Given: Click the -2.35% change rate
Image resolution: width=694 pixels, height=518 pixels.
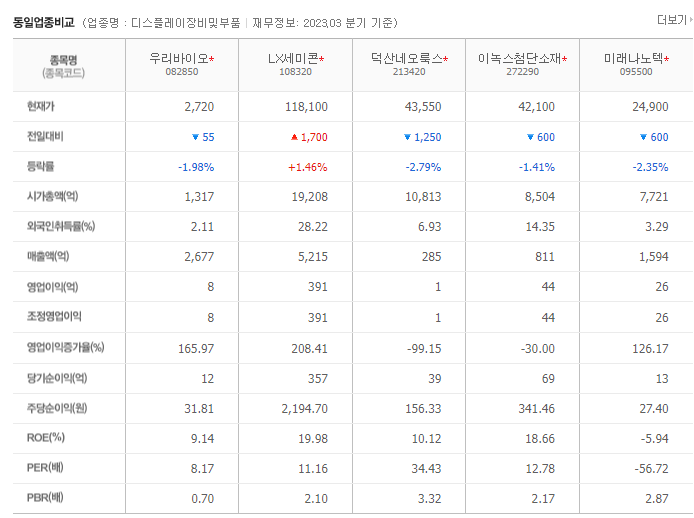Looking at the screenshot, I should (650, 167).
